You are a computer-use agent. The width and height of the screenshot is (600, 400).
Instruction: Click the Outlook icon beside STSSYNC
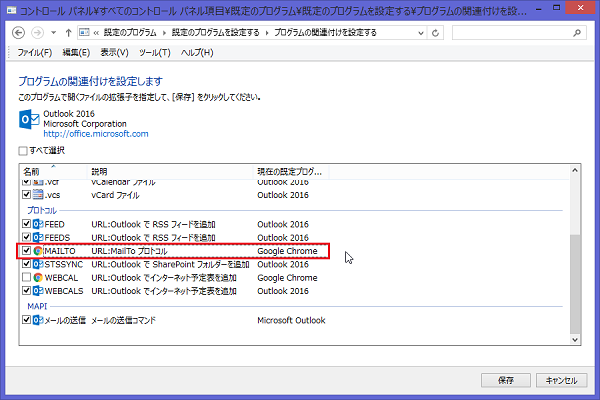[x=38, y=264]
